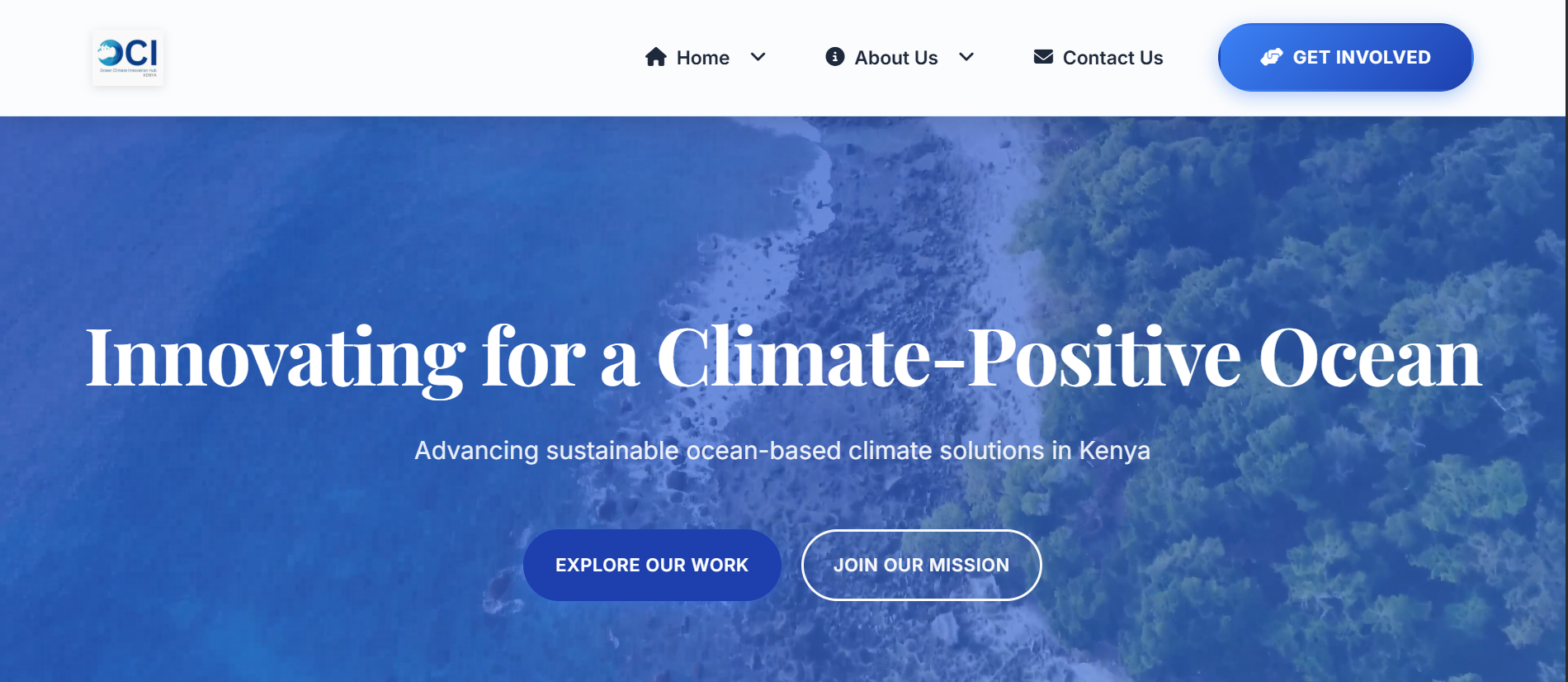Click the envelope icon beside Contact Us

coord(1043,56)
